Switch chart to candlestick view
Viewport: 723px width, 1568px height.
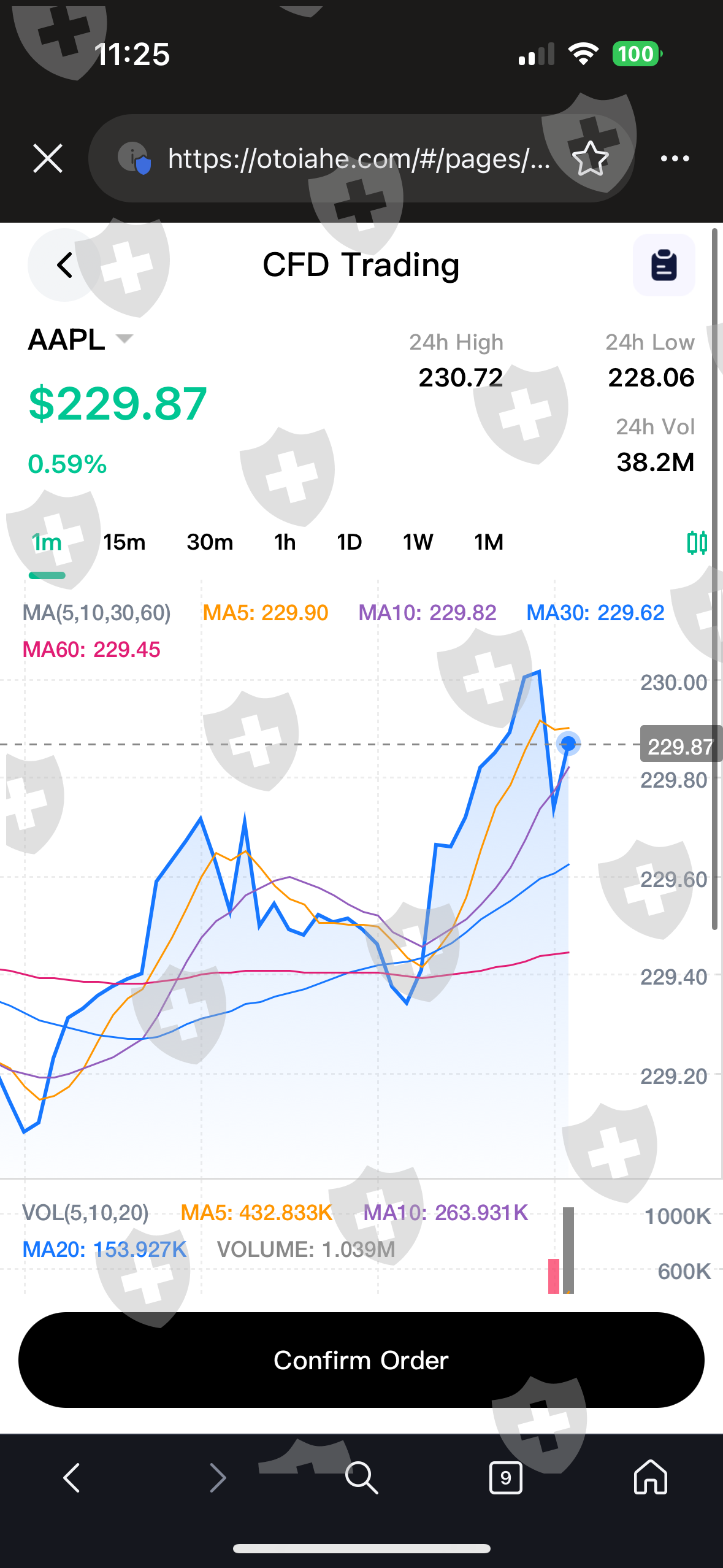[x=697, y=542]
